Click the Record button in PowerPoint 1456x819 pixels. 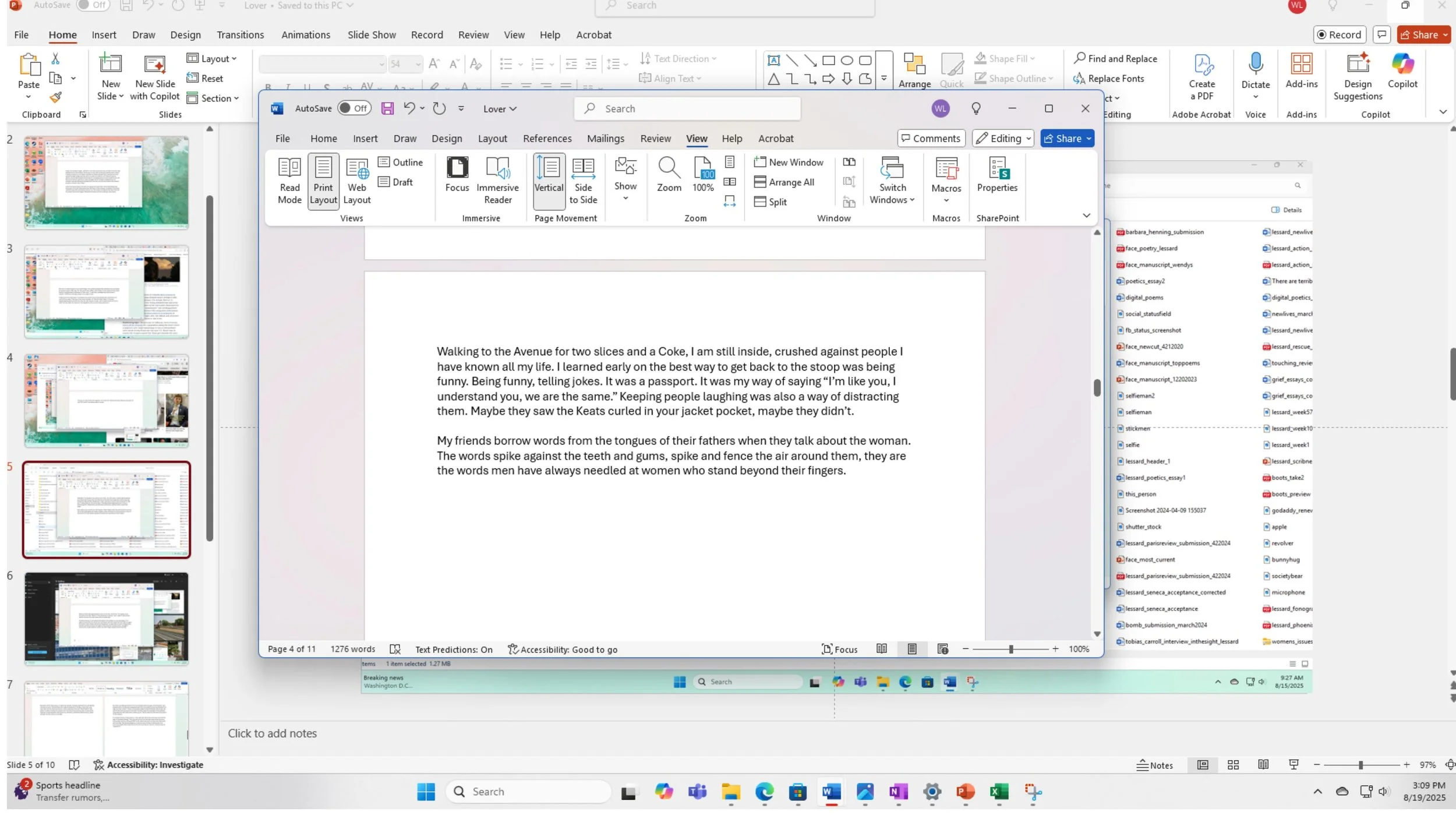pyautogui.click(x=1339, y=35)
